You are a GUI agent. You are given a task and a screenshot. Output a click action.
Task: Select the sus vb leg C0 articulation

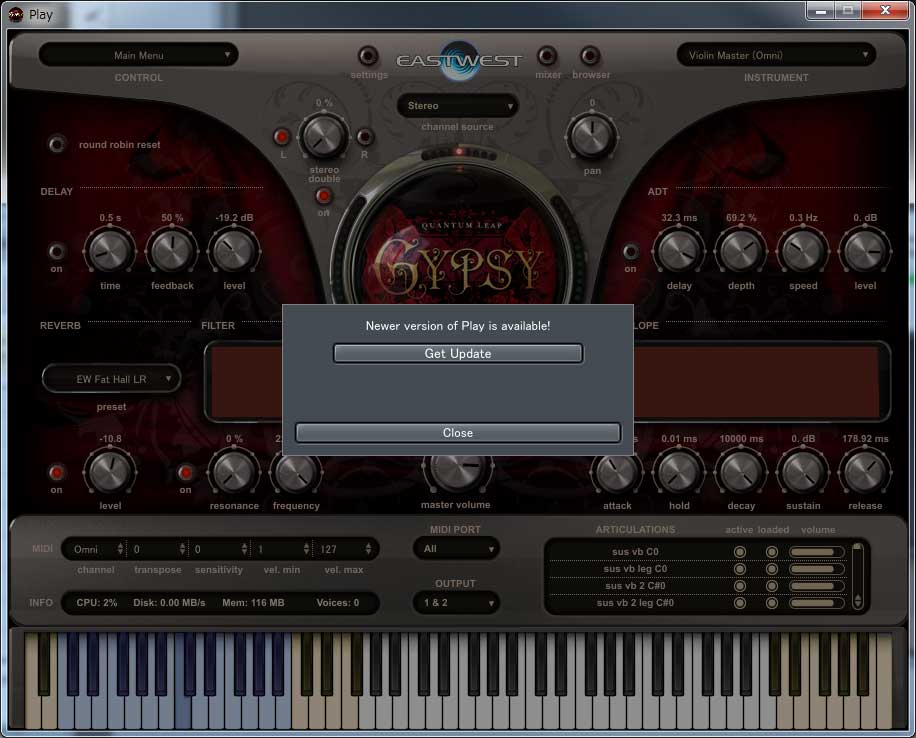[635, 569]
